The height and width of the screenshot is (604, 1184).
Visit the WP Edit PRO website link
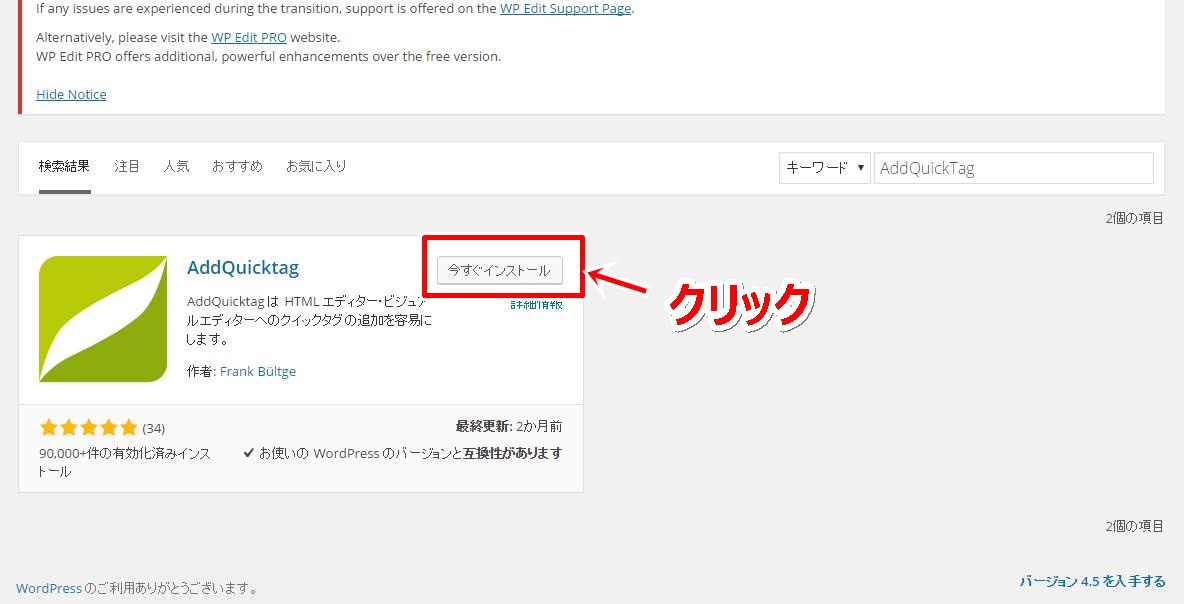point(248,37)
